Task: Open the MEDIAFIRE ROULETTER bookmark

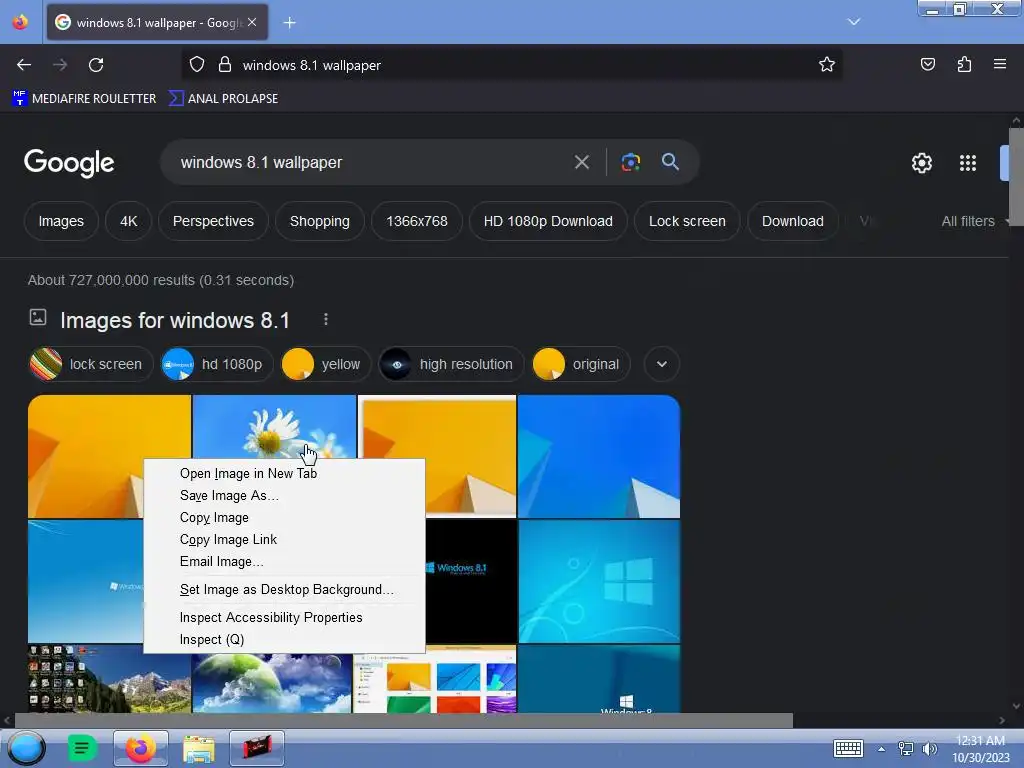Action: coord(84,99)
